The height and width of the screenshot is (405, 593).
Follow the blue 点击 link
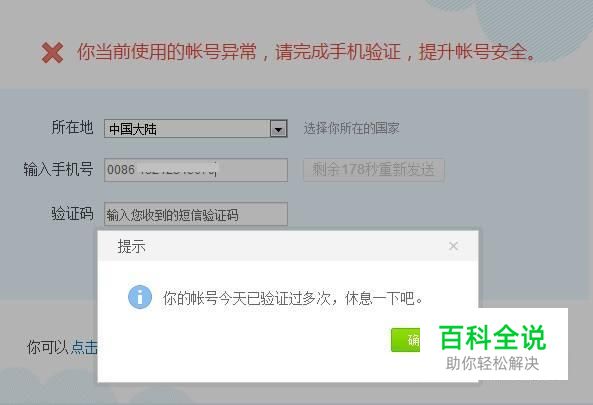coord(84,347)
